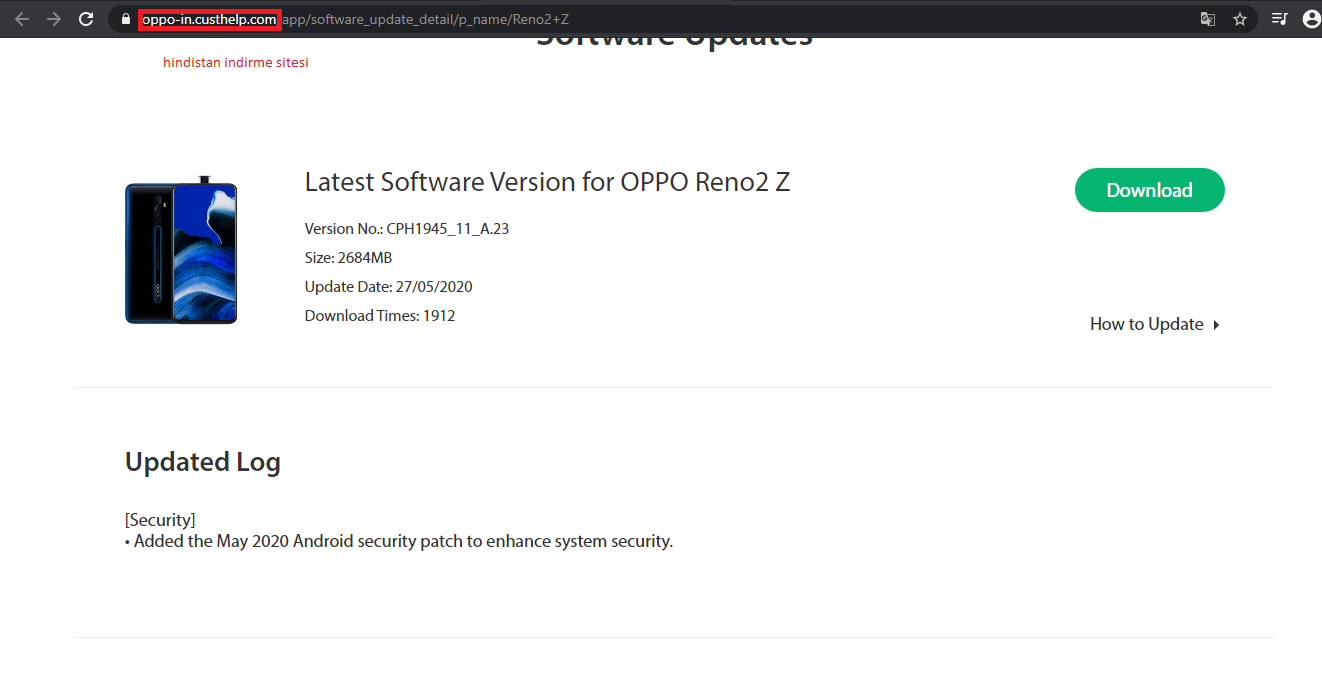Bookmark this page with the star icon

click(1240, 19)
